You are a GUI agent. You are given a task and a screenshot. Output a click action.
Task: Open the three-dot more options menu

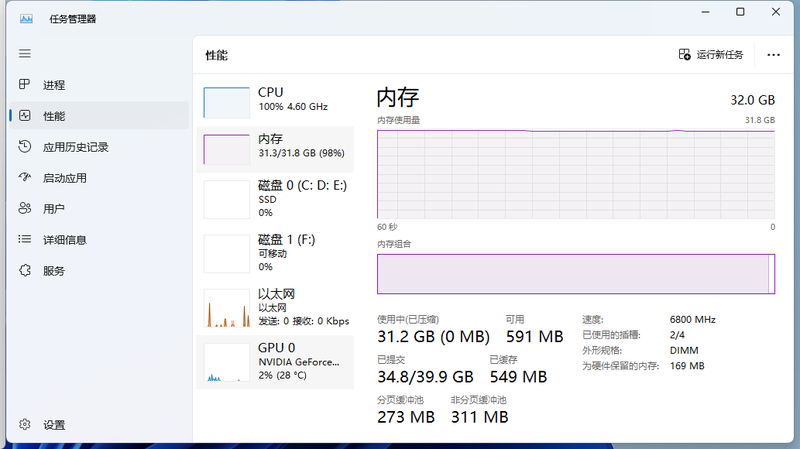coord(773,55)
